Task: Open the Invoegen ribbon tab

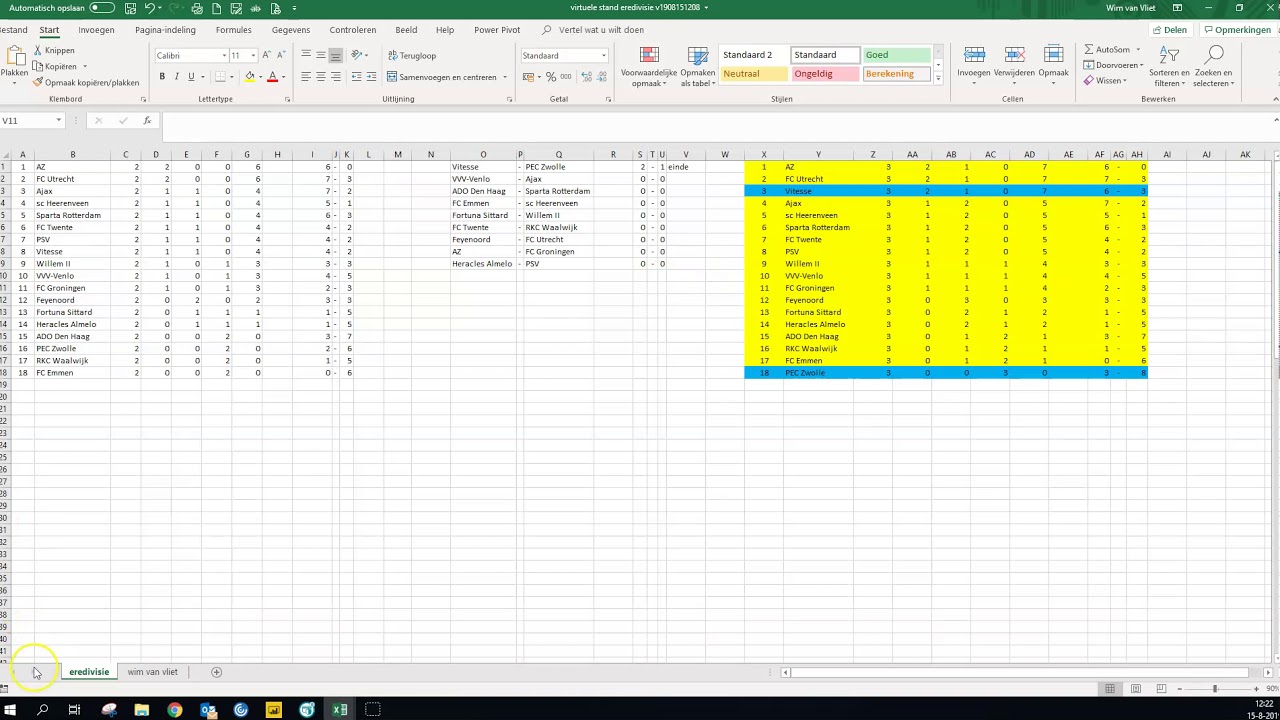Action: (x=96, y=30)
